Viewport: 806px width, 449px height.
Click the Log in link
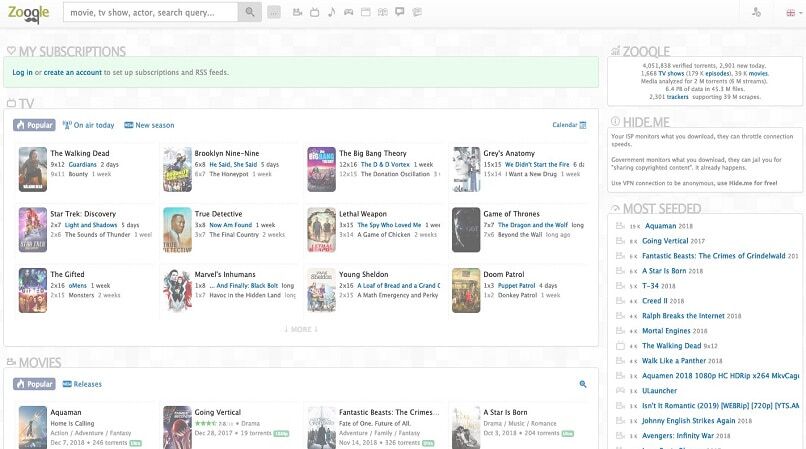22,73
